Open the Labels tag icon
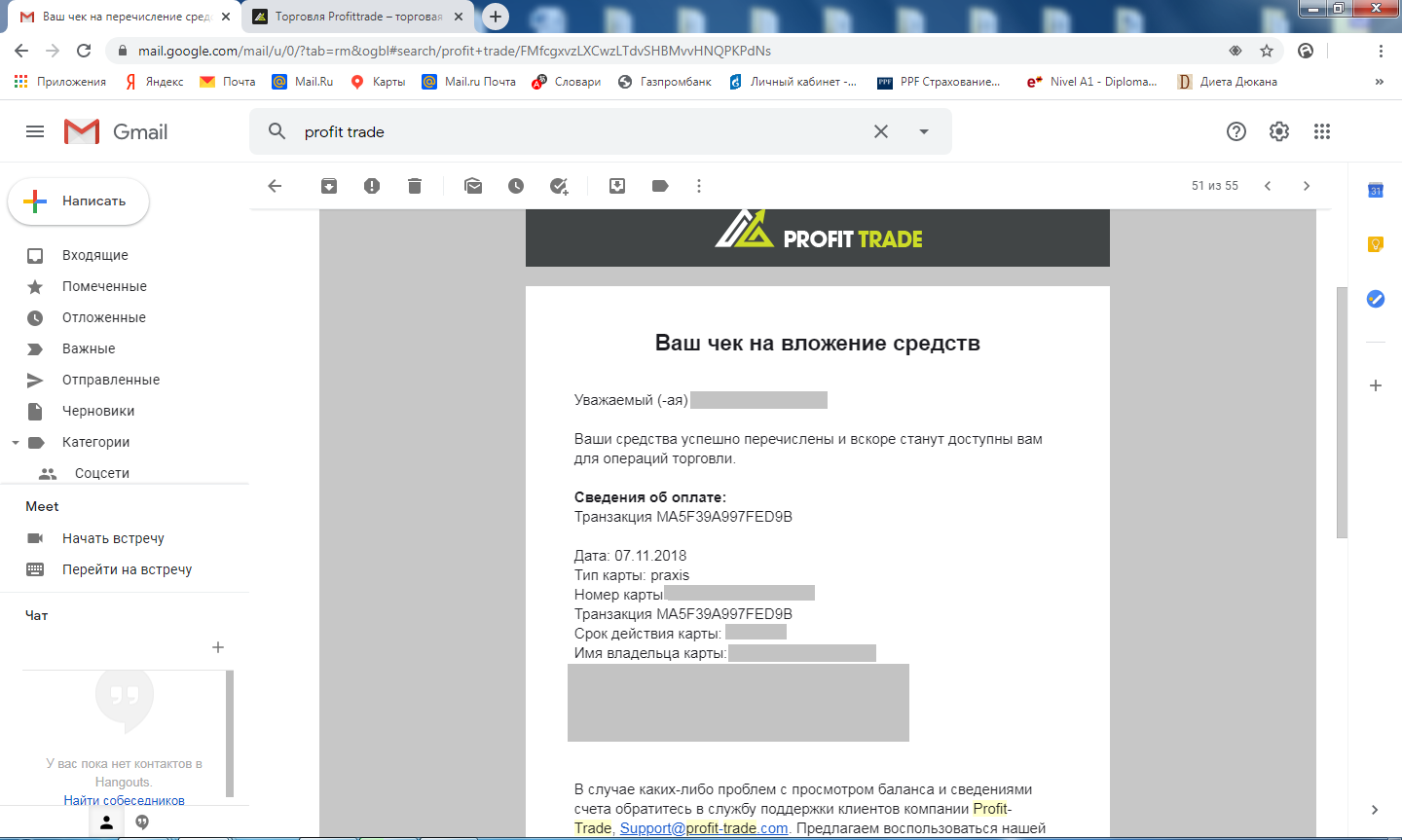Viewport: 1402px width, 840px height. click(660, 186)
